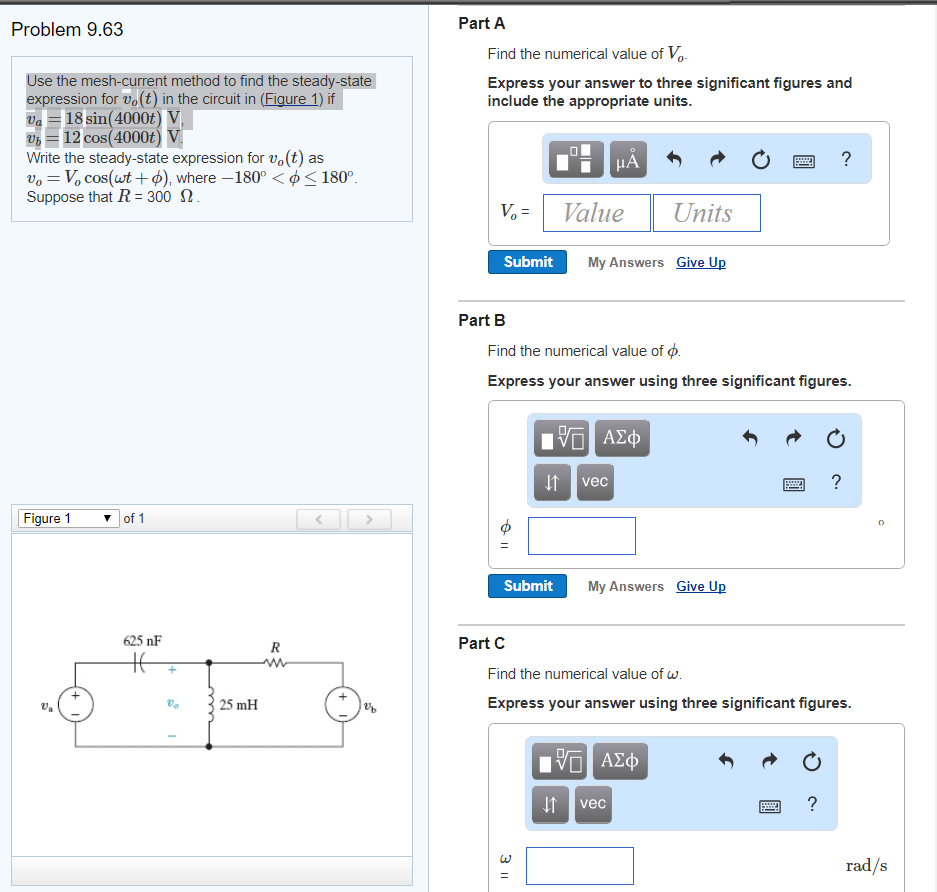Submit the answer for Part A
Screen dimensions: 937x892
click(527, 261)
